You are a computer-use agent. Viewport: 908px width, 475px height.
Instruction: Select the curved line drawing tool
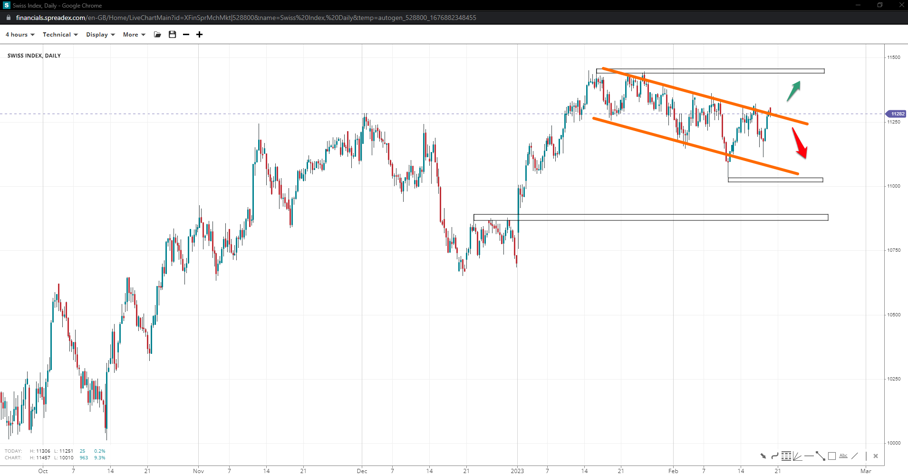click(774, 456)
